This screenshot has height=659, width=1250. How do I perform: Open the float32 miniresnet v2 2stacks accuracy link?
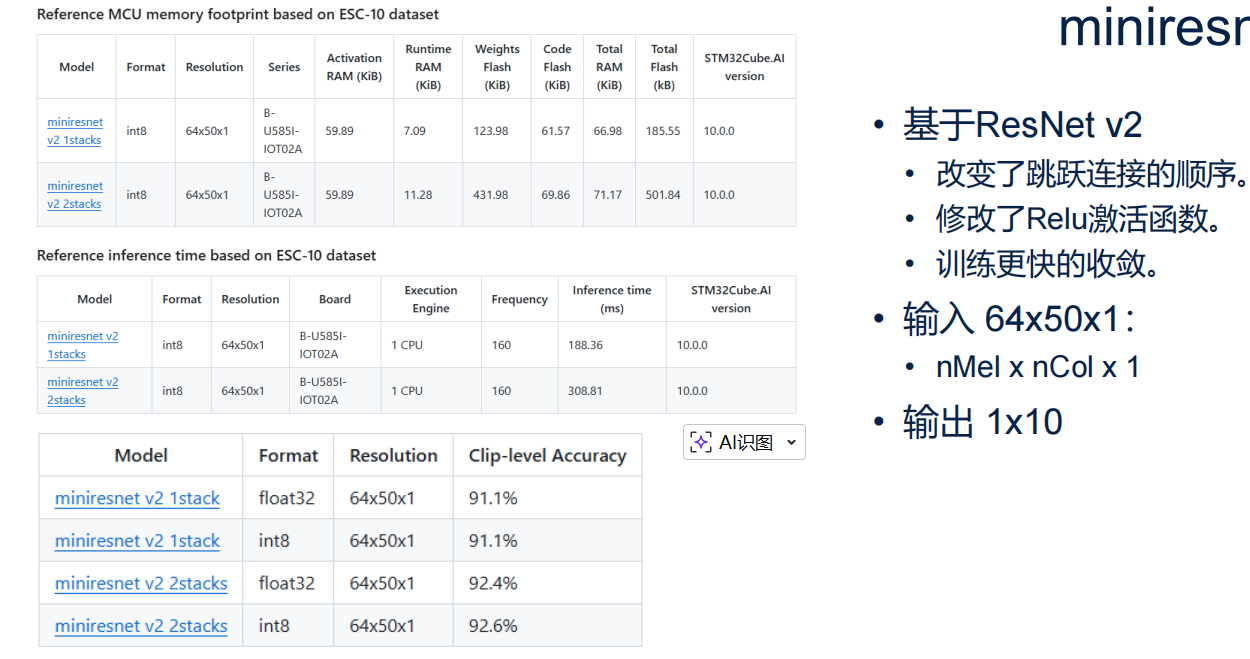[141, 583]
